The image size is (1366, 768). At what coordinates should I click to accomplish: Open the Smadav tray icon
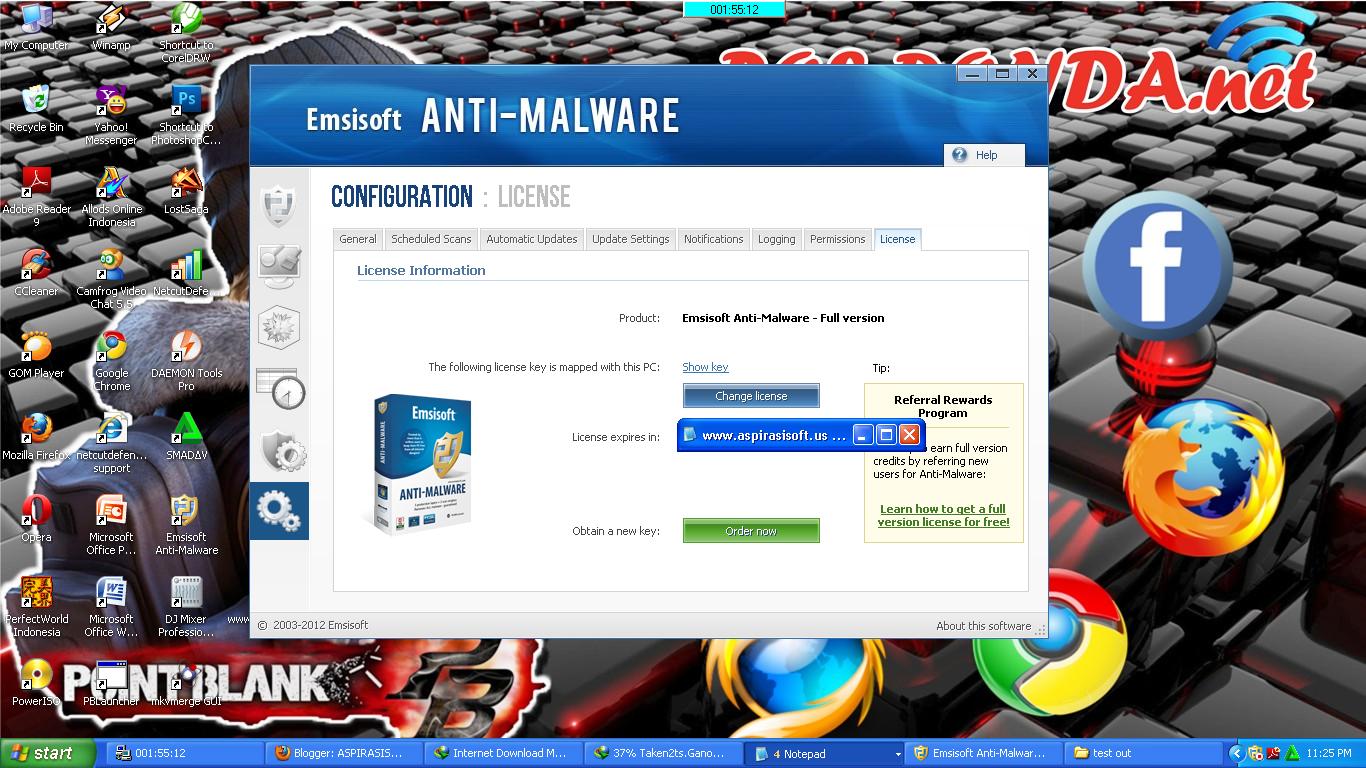click(1290, 753)
